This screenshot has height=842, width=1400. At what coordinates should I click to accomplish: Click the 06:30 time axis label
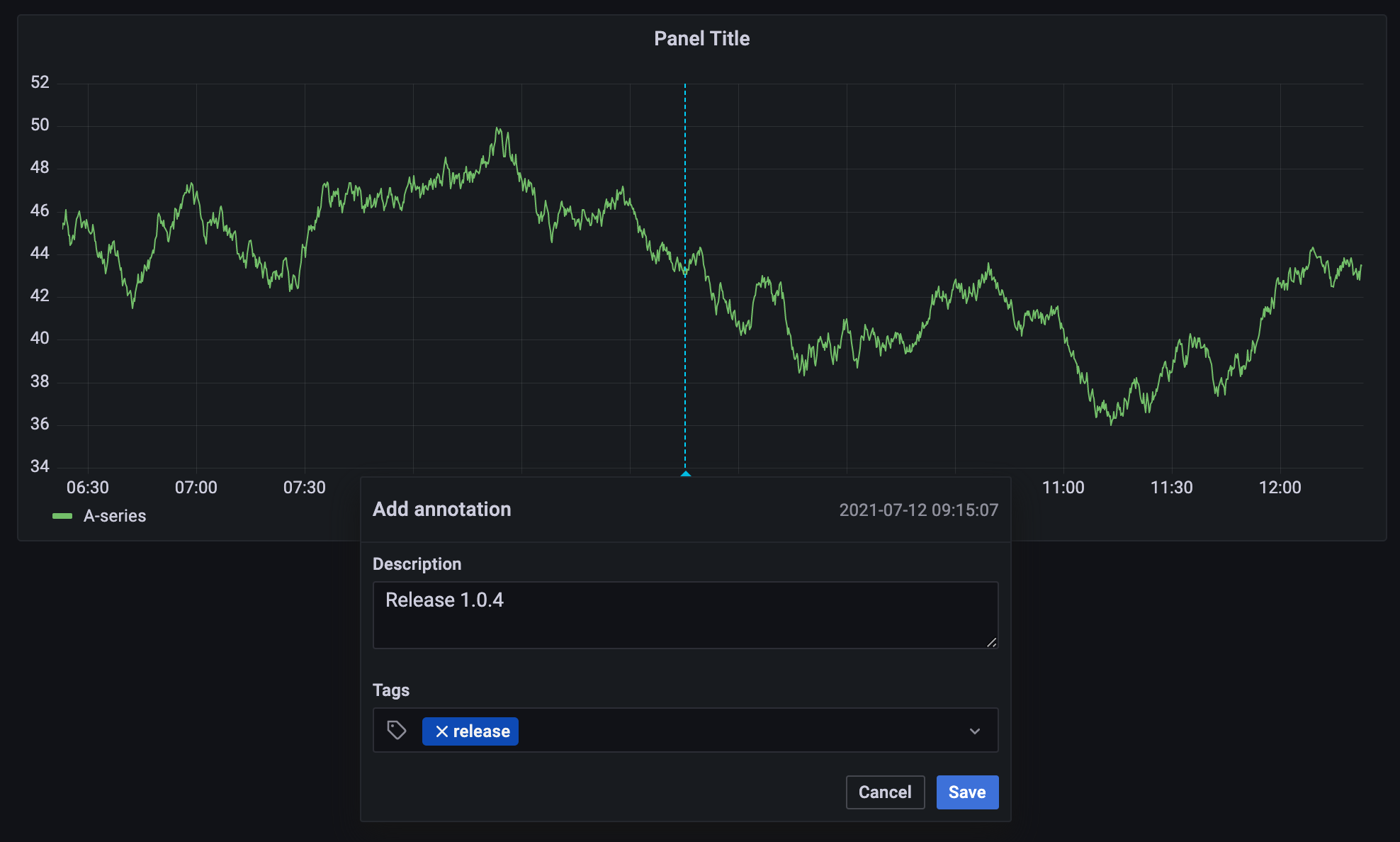[88, 488]
